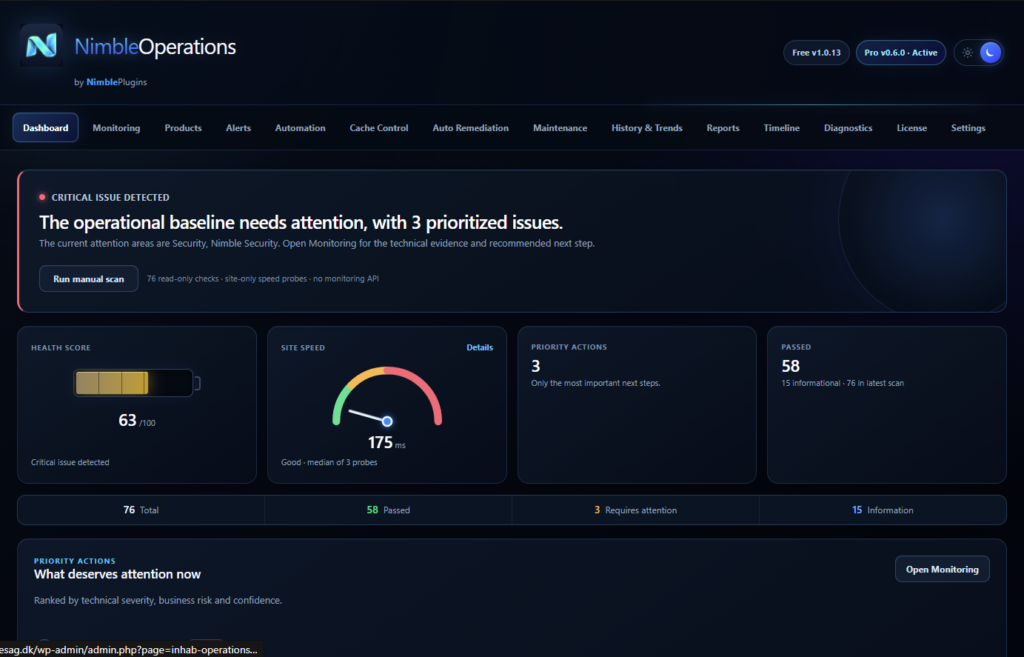1024x657 pixels.
Task: Click the 63 /100 health score value
Action: [136, 421]
